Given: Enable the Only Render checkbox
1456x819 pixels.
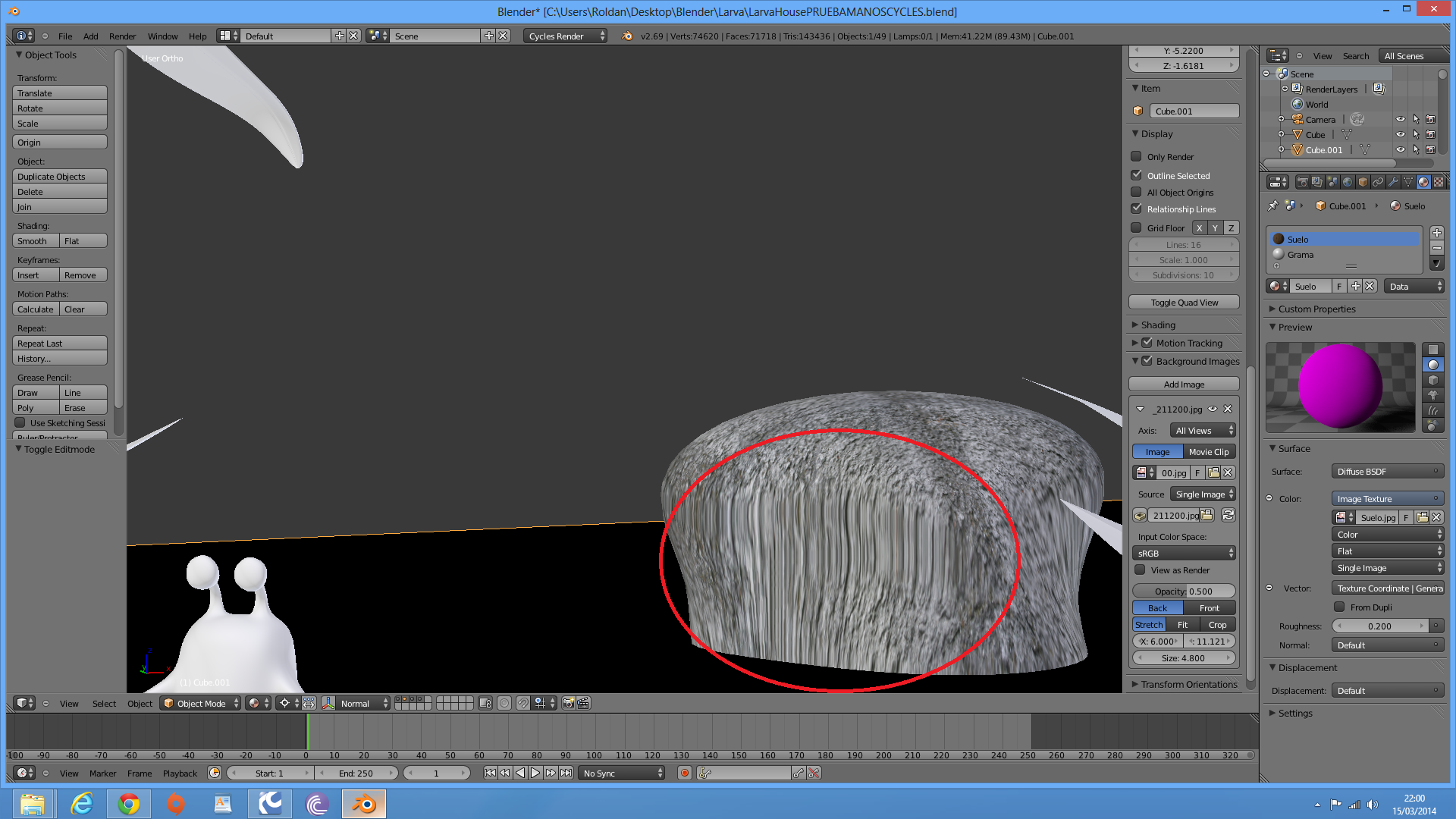Looking at the screenshot, I should [x=1136, y=157].
